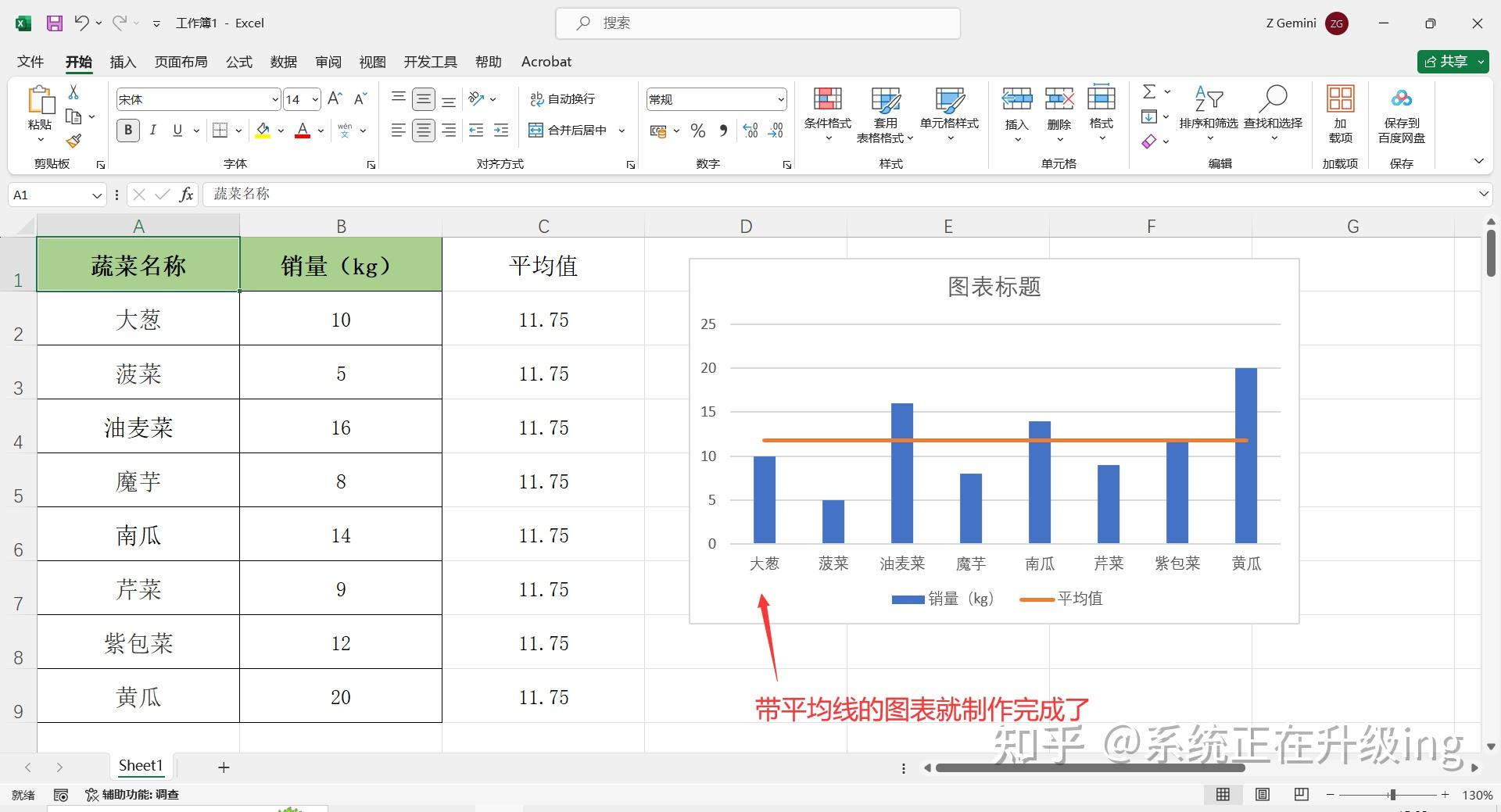This screenshot has width=1501, height=812.
Task: Open the font name dropdown (宋体)
Action: 275,99
